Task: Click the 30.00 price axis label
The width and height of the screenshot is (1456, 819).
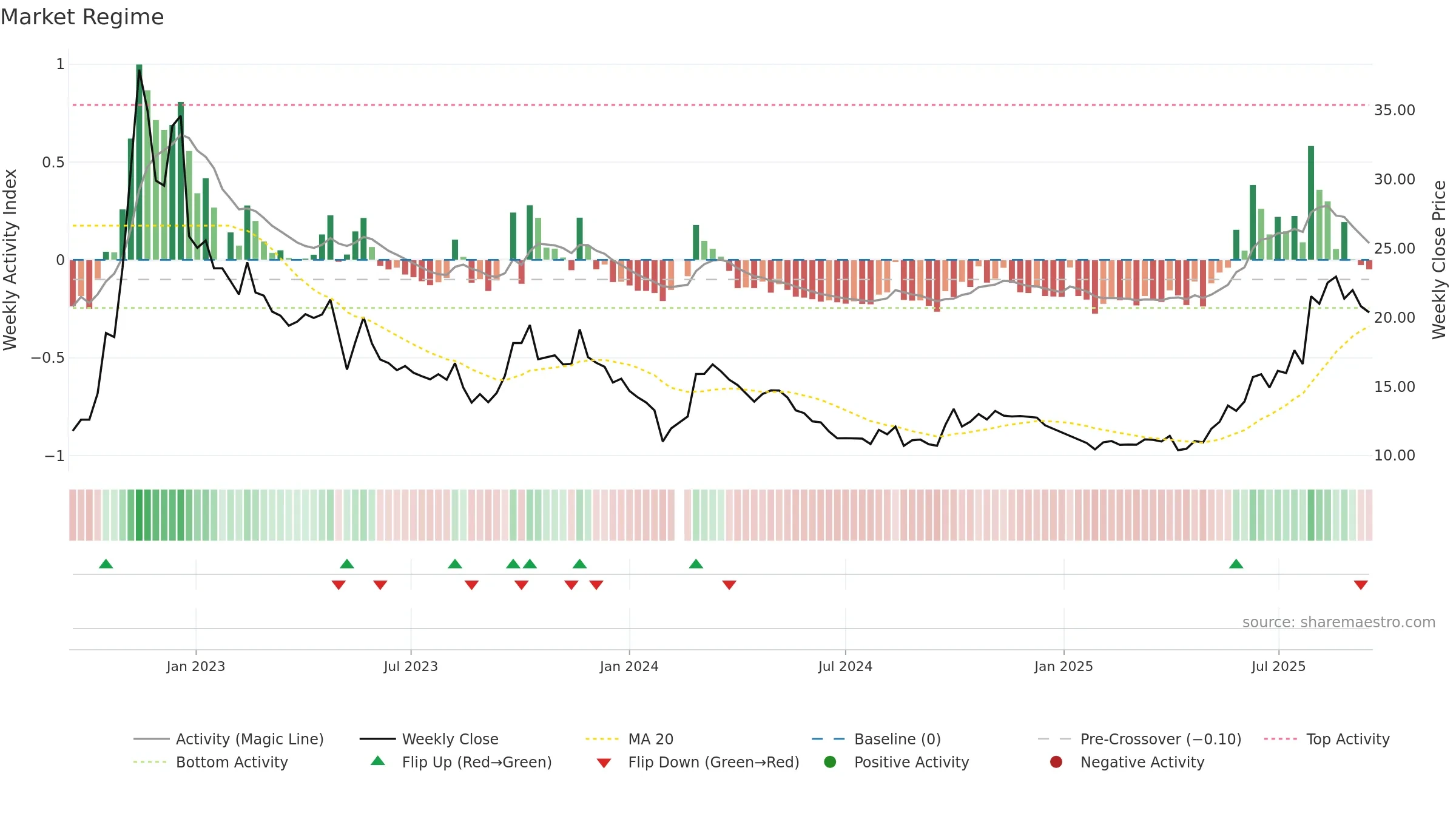Action: point(1395,180)
